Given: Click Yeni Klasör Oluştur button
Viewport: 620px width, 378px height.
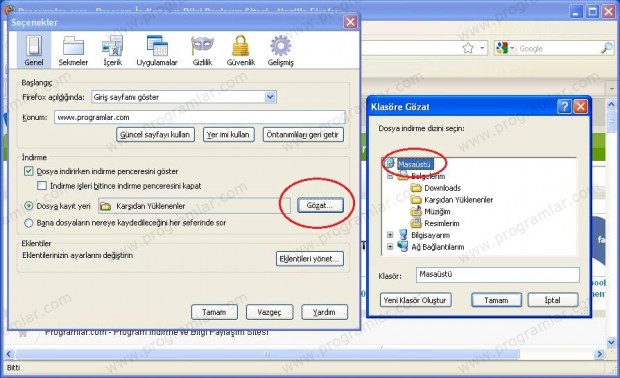Looking at the screenshot, I should 415,300.
